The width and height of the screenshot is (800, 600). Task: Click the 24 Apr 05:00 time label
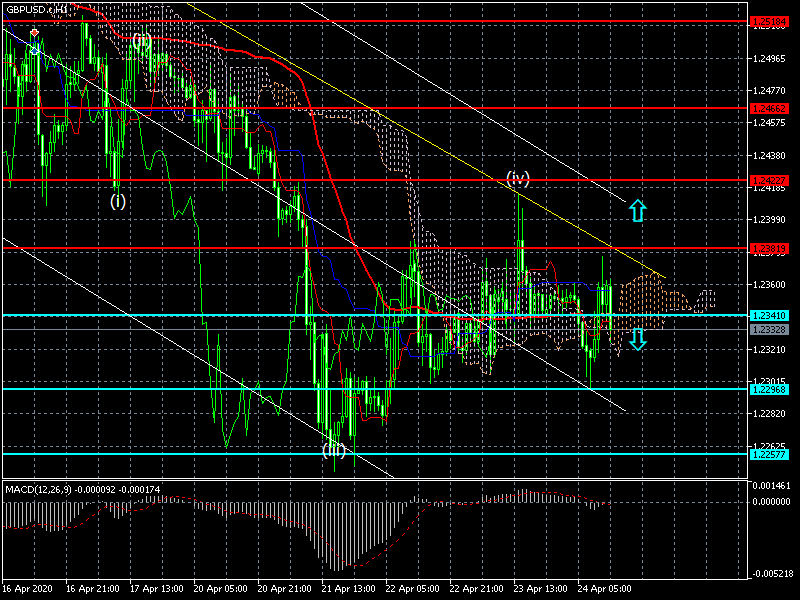pos(604,589)
